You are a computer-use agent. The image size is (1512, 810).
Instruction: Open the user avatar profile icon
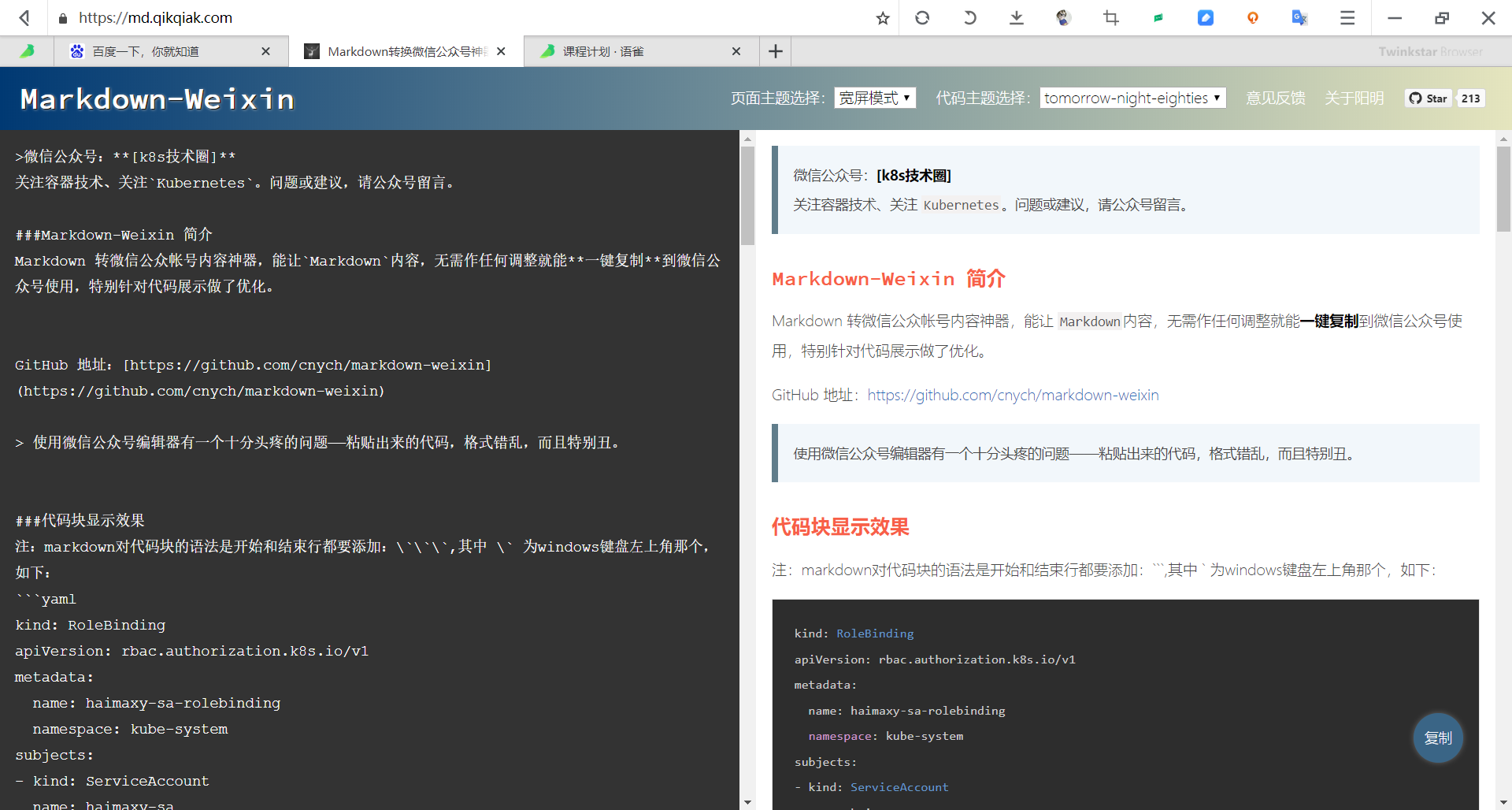[1064, 17]
